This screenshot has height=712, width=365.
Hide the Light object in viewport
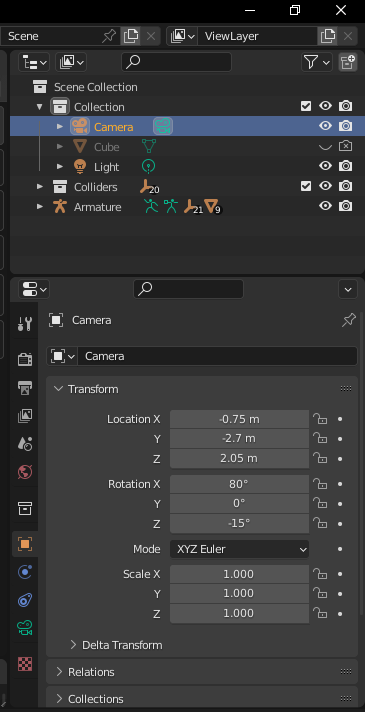click(x=325, y=166)
